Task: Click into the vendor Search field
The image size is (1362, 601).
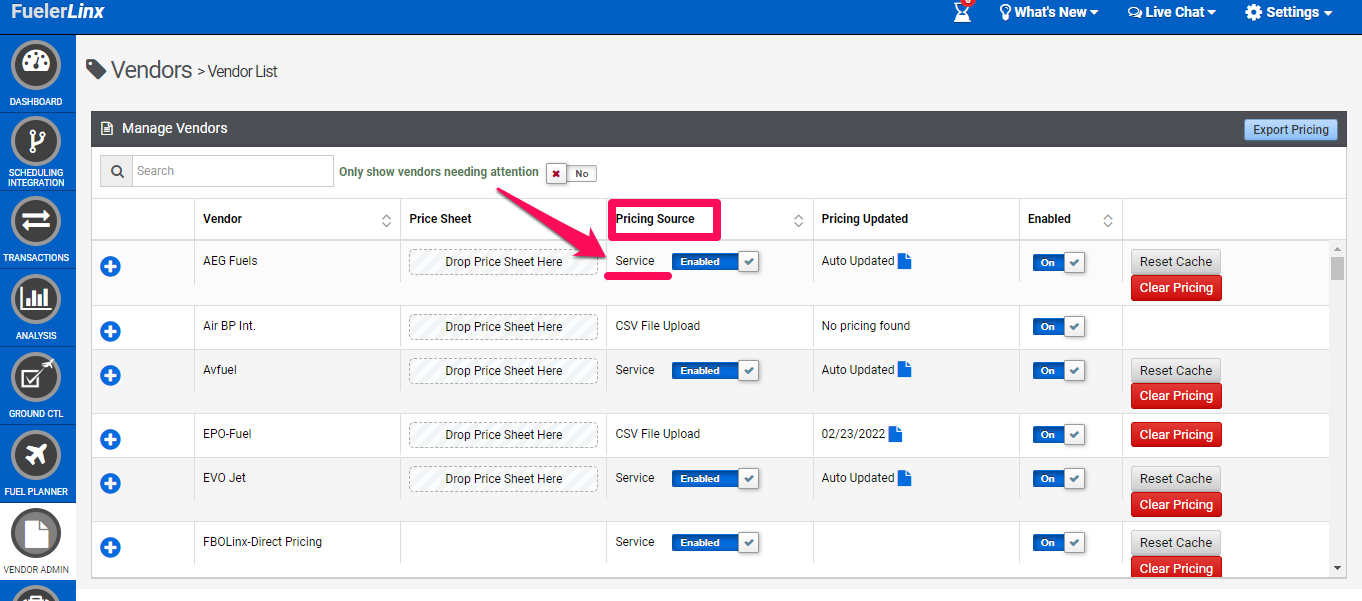Action: coord(233,171)
